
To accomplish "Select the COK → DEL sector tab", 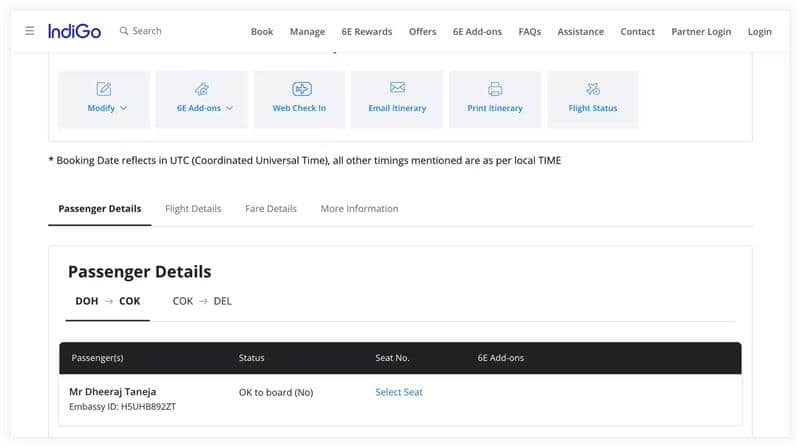I will click(x=202, y=301).
